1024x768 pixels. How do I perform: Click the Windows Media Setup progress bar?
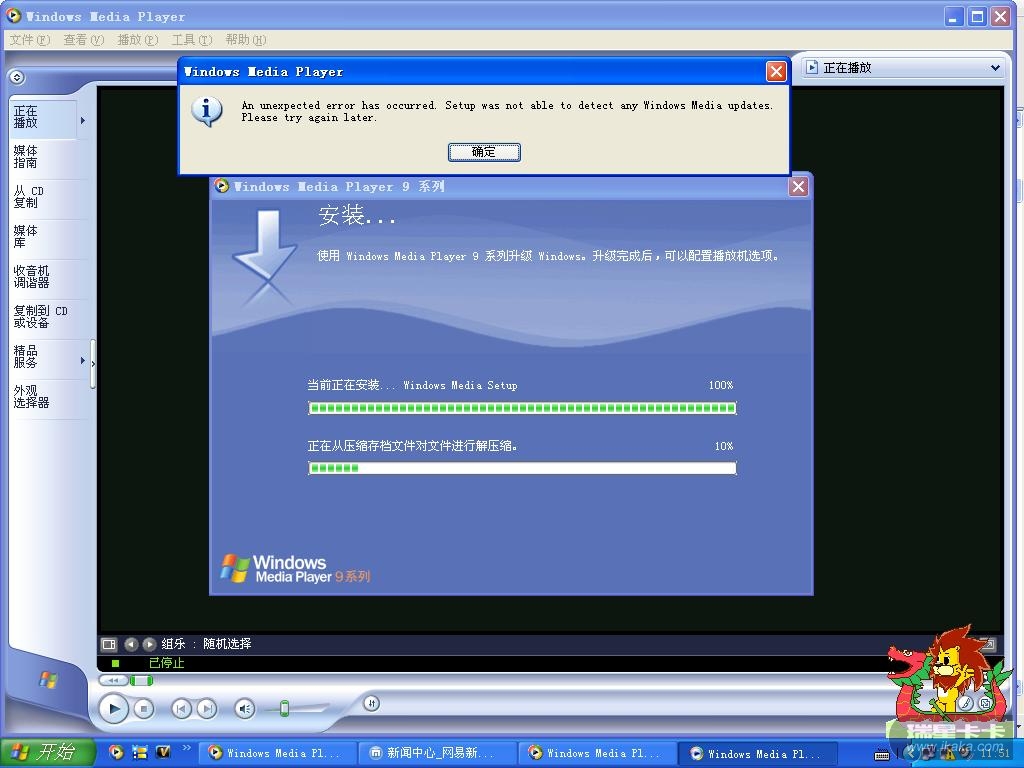point(522,408)
